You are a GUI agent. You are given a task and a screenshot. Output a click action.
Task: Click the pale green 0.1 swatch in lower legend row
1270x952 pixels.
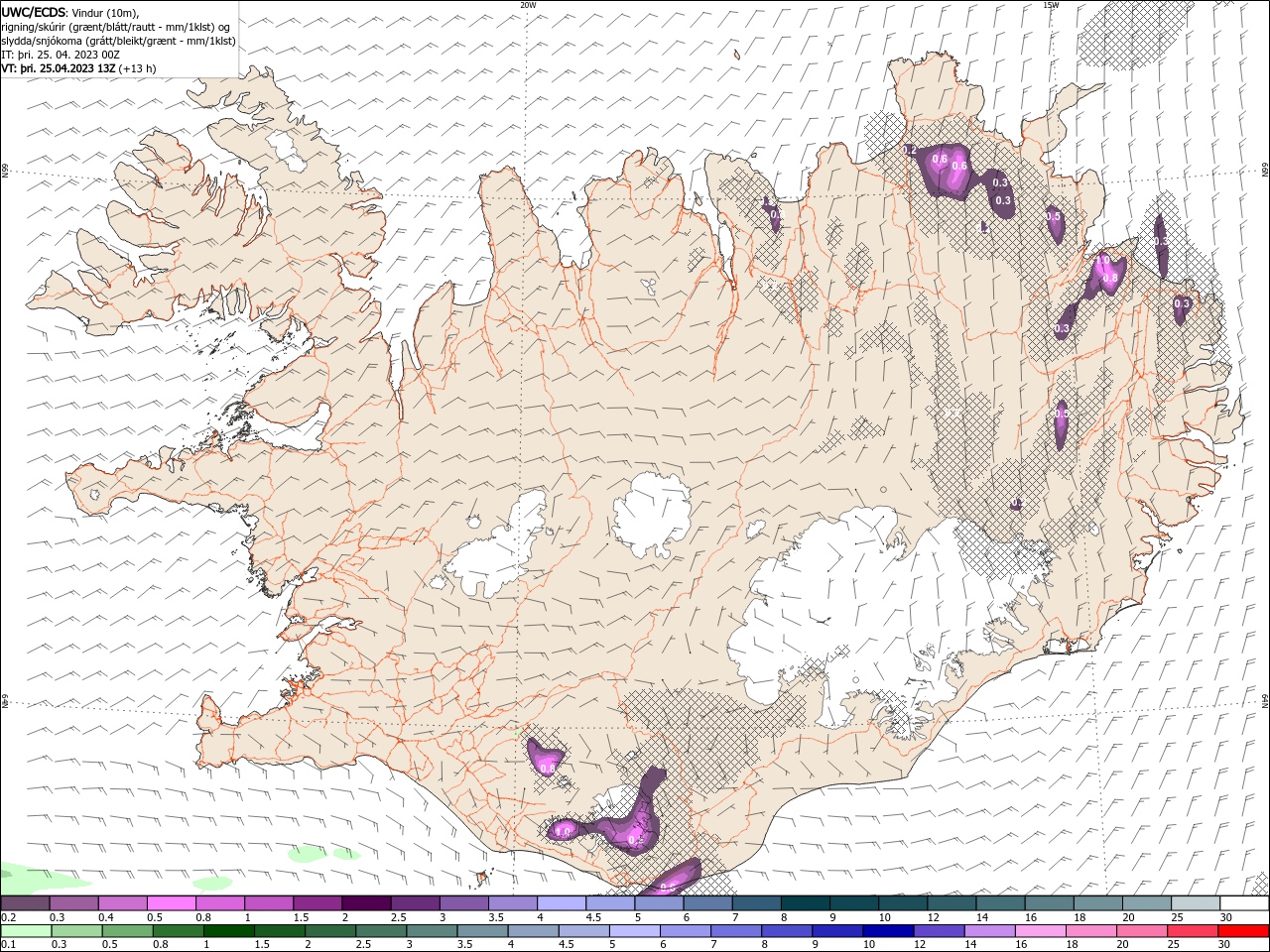pyautogui.click(x=26, y=931)
